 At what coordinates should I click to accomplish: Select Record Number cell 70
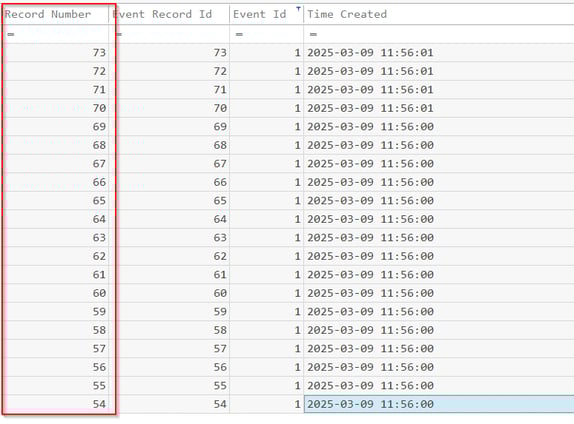tap(55, 108)
